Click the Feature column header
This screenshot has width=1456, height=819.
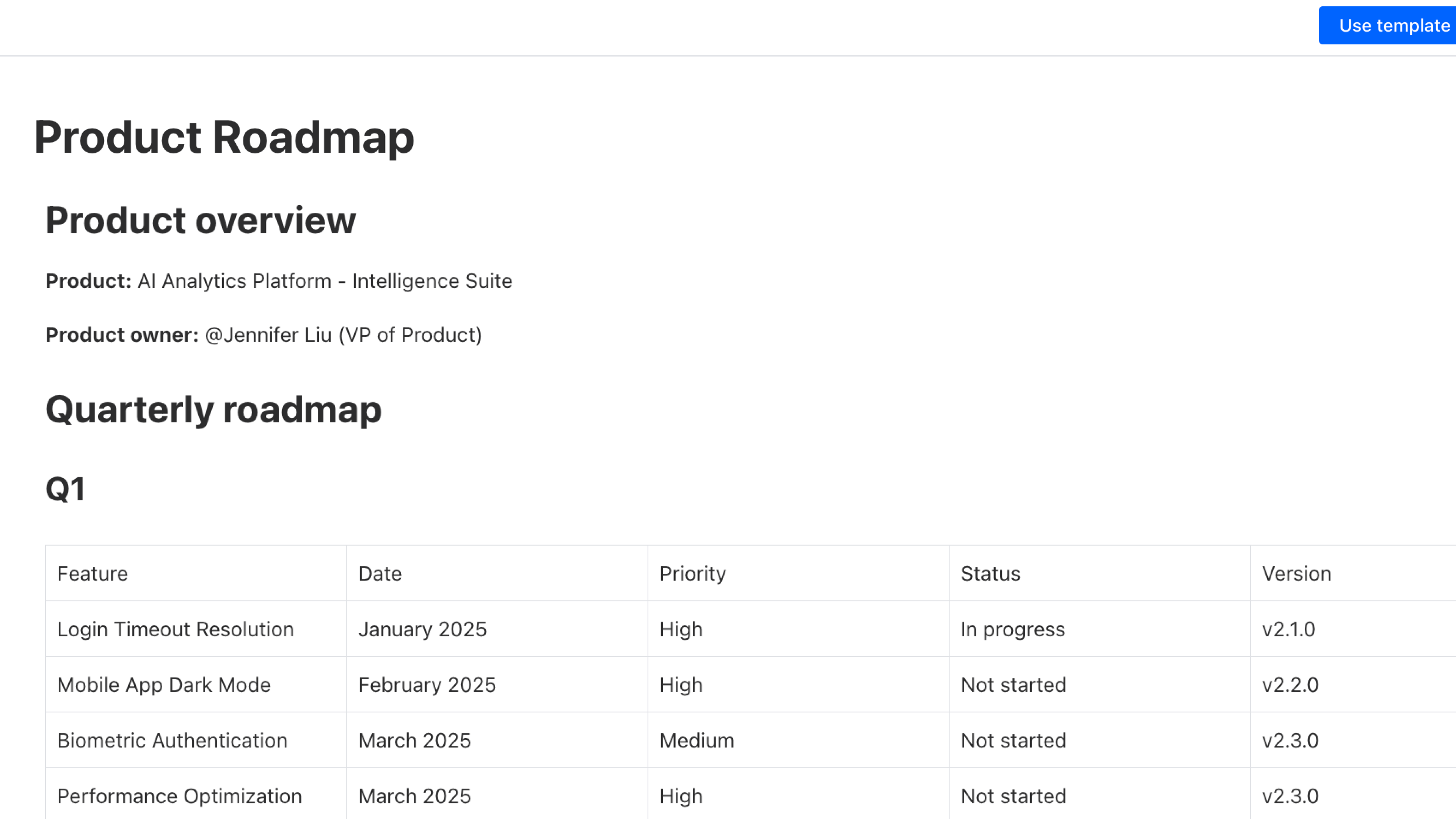[92, 573]
